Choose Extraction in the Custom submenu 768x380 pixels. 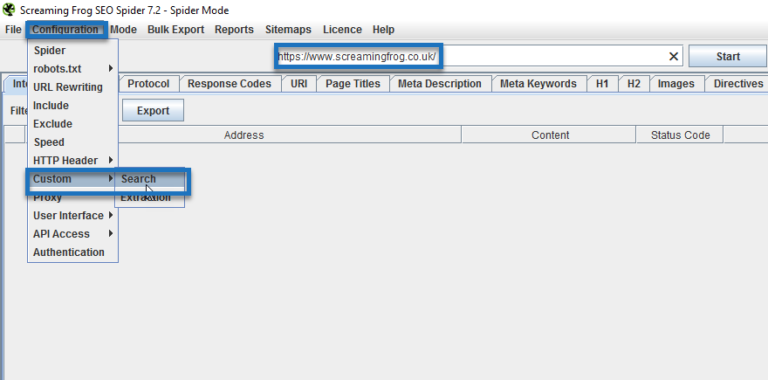(150, 197)
